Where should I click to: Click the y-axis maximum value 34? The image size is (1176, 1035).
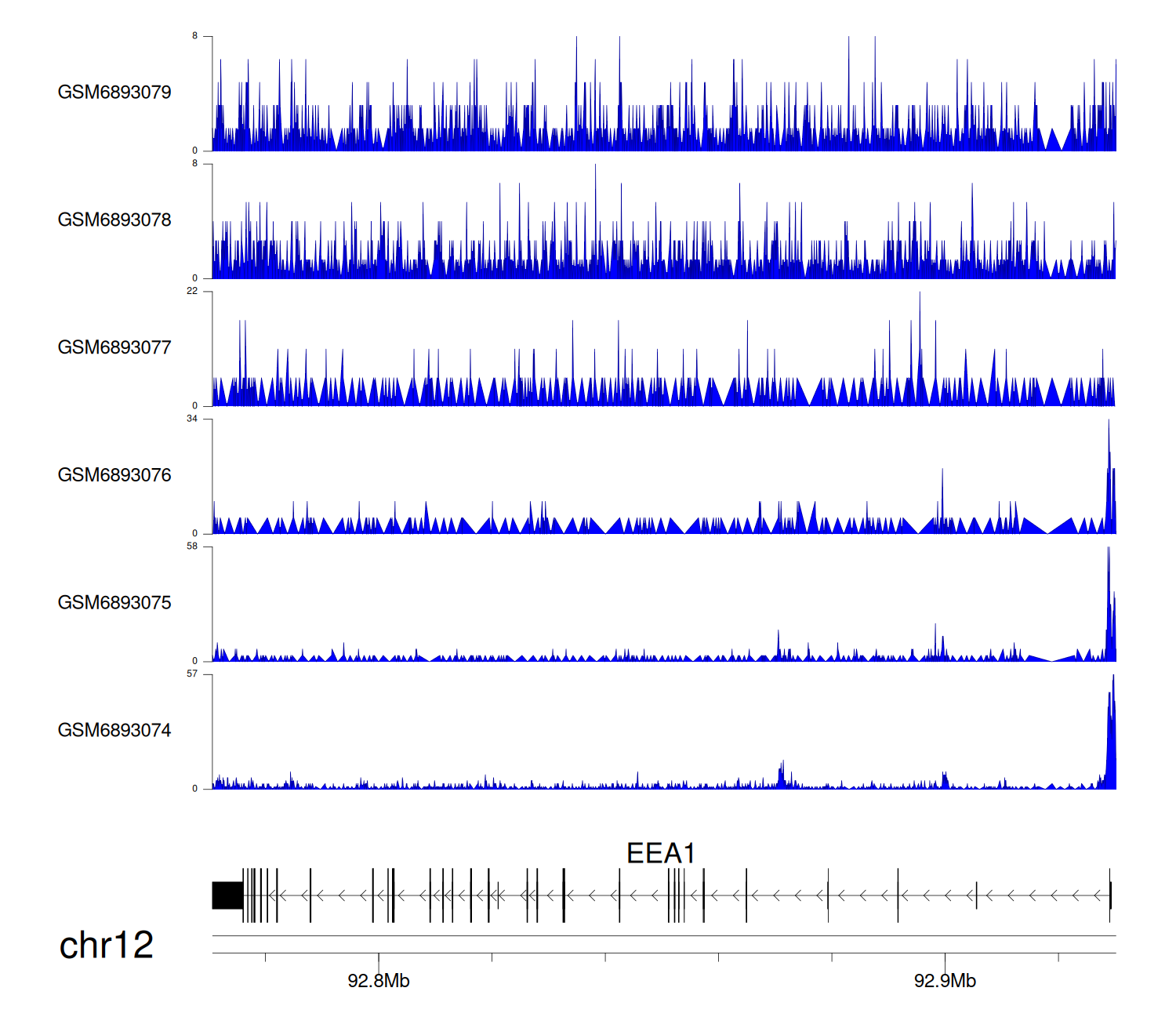tap(192, 419)
